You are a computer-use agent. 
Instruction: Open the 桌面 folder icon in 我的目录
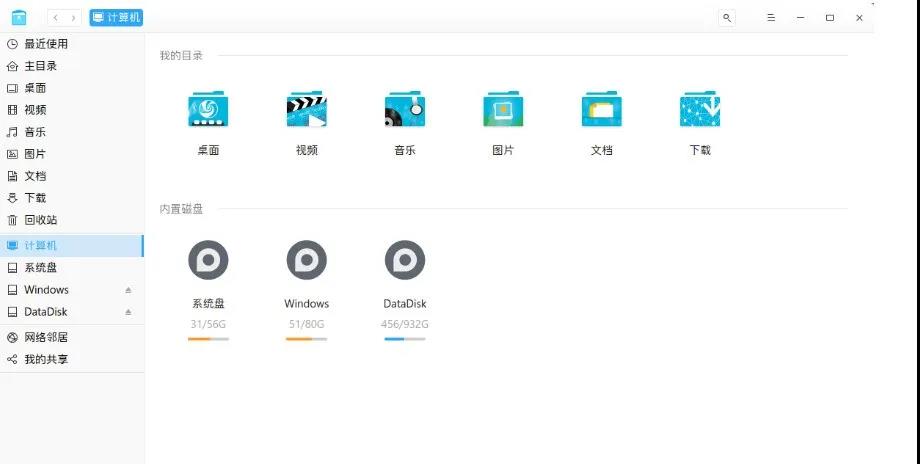pos(208,109)
